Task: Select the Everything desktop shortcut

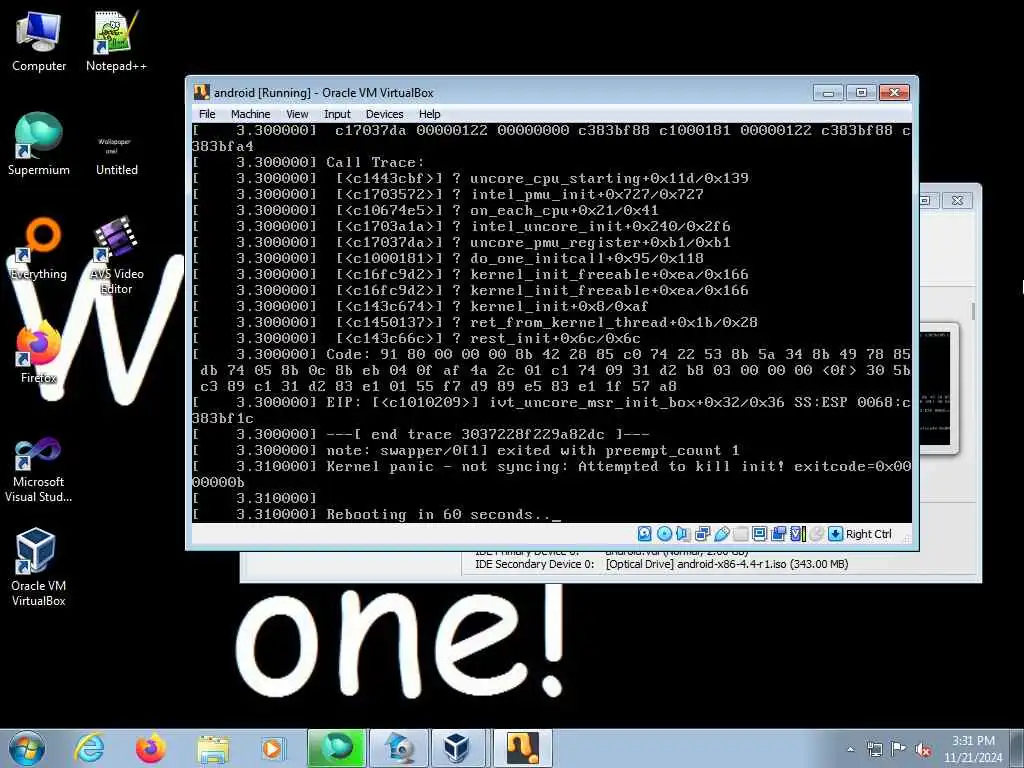Action: pos(39,249)
